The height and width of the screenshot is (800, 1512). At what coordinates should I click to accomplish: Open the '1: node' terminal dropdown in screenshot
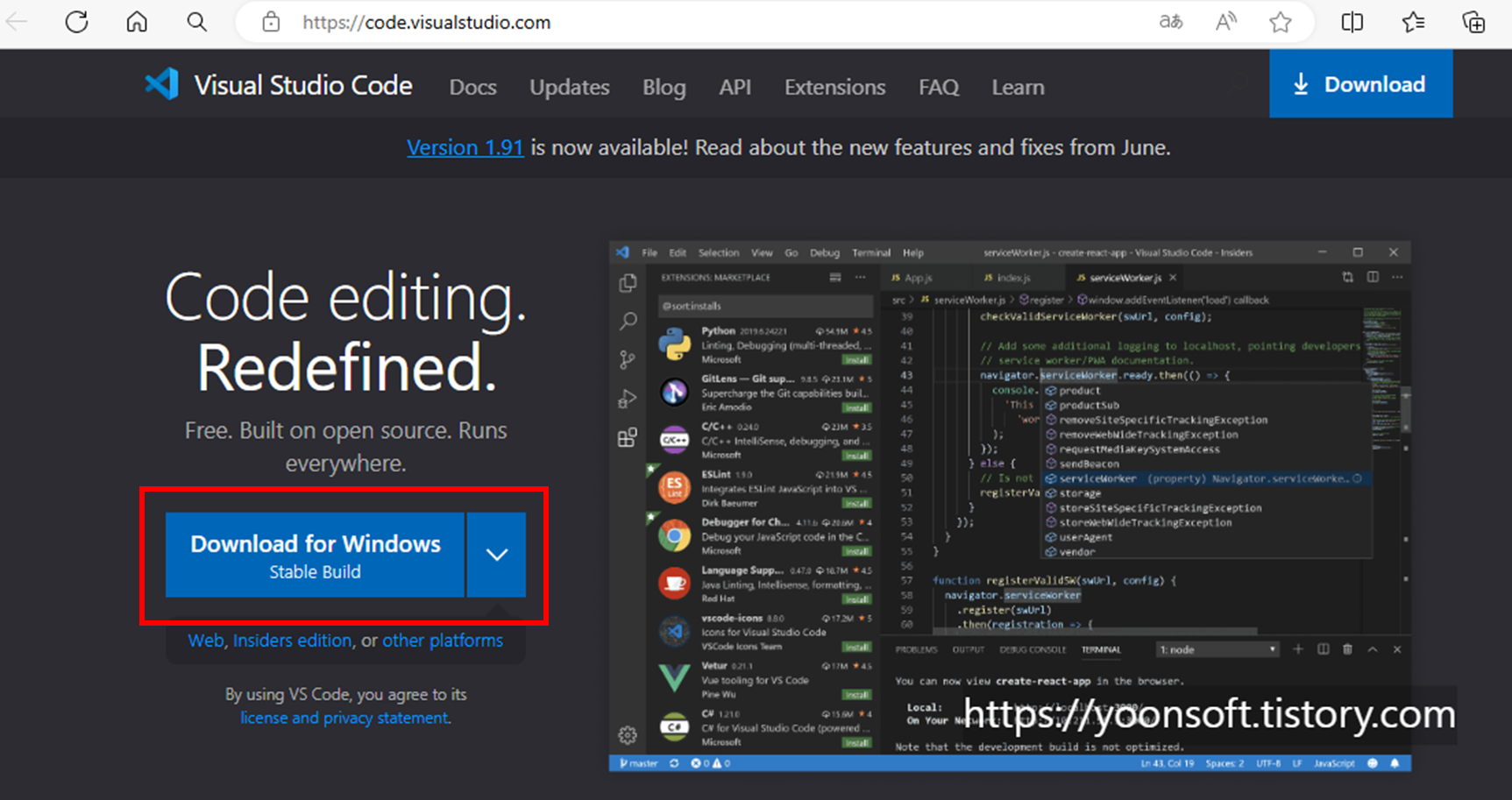pos(1217,649)
